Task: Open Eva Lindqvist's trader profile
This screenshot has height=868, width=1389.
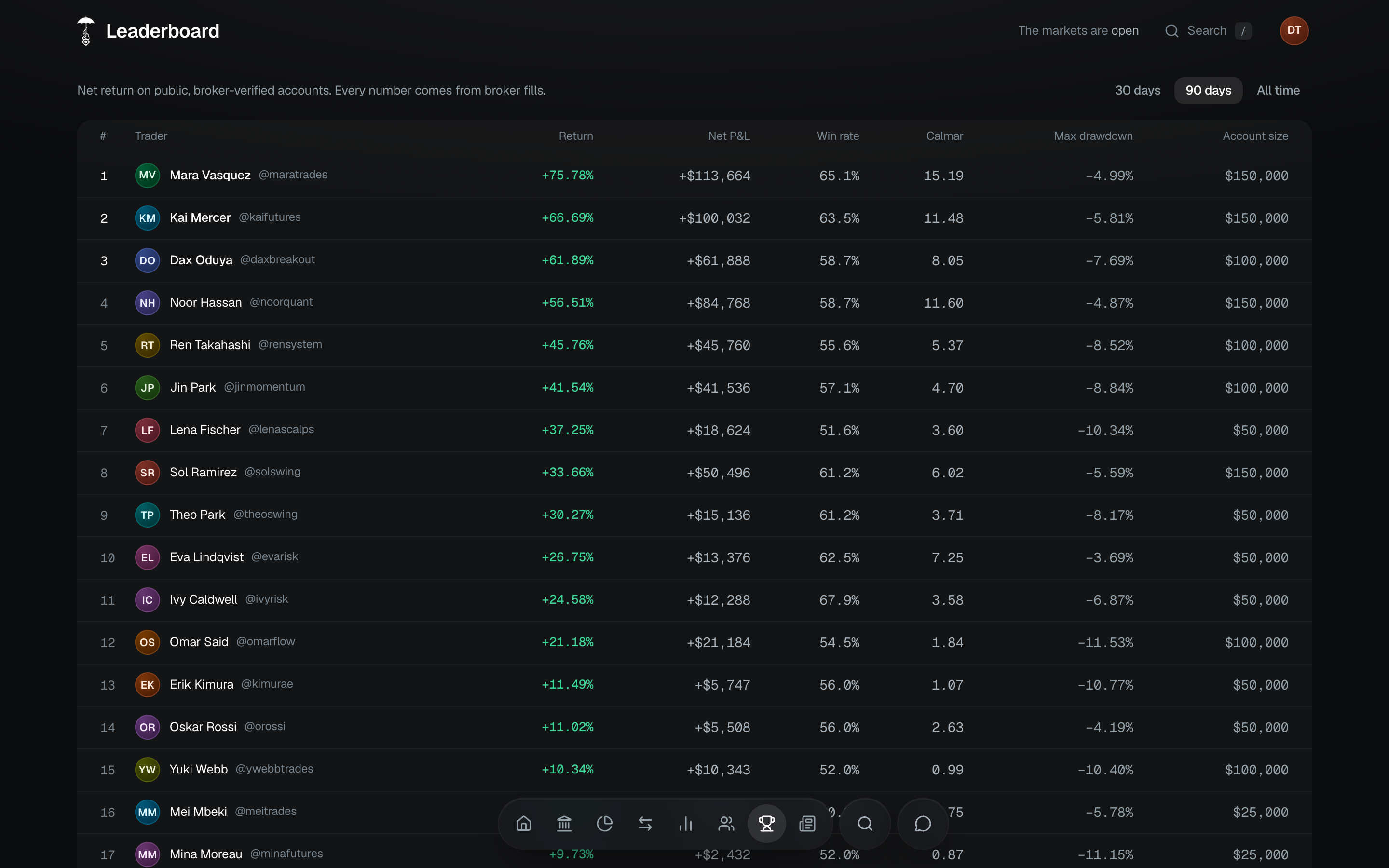Action: pos(206,557)
